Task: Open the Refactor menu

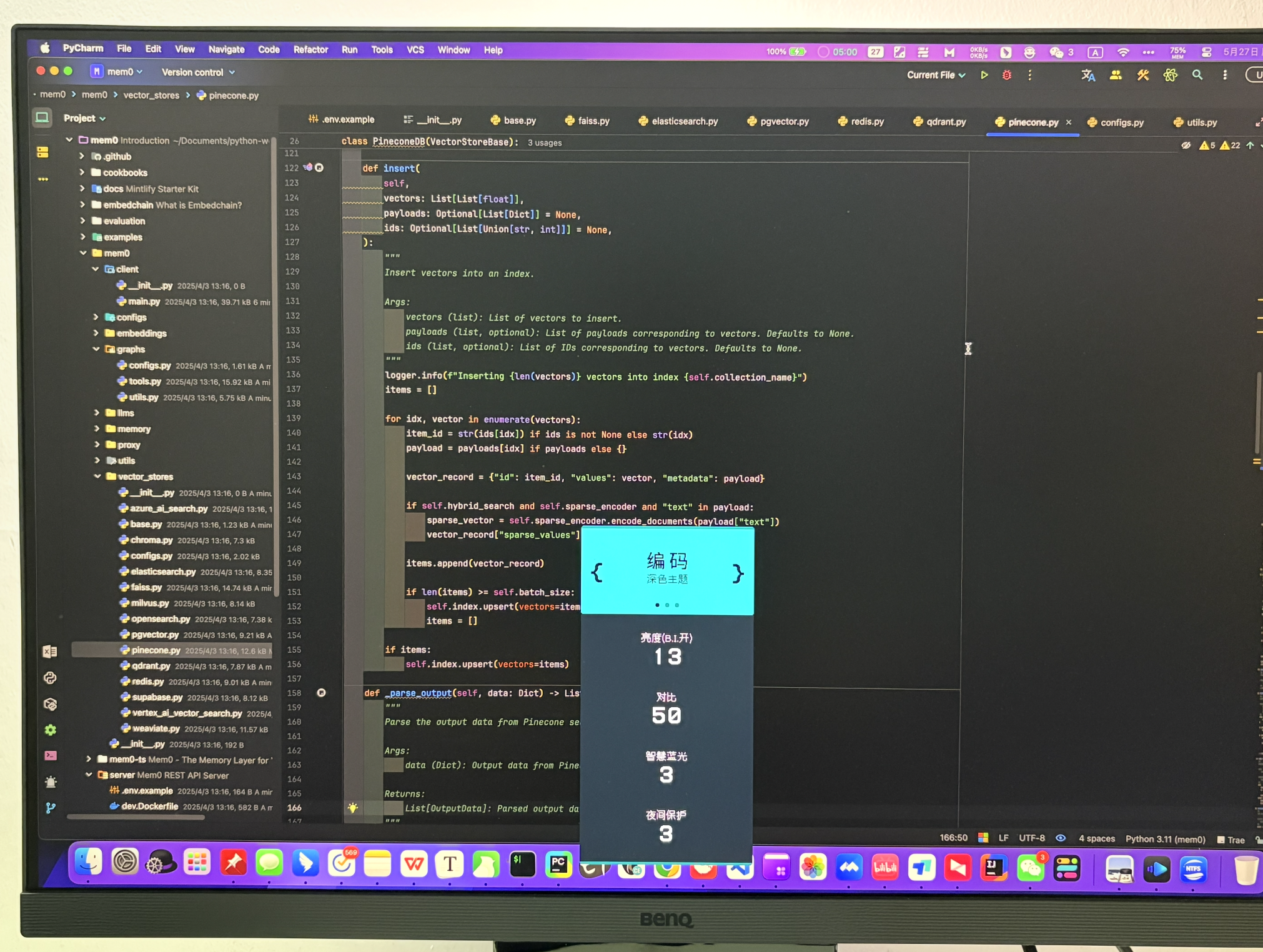Action: (x=310, y=50)
